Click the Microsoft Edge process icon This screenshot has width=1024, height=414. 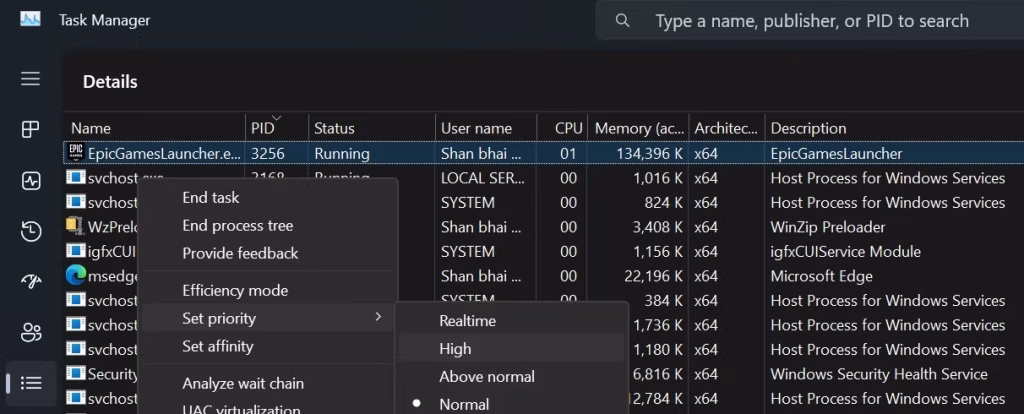[x=76, y=276]
